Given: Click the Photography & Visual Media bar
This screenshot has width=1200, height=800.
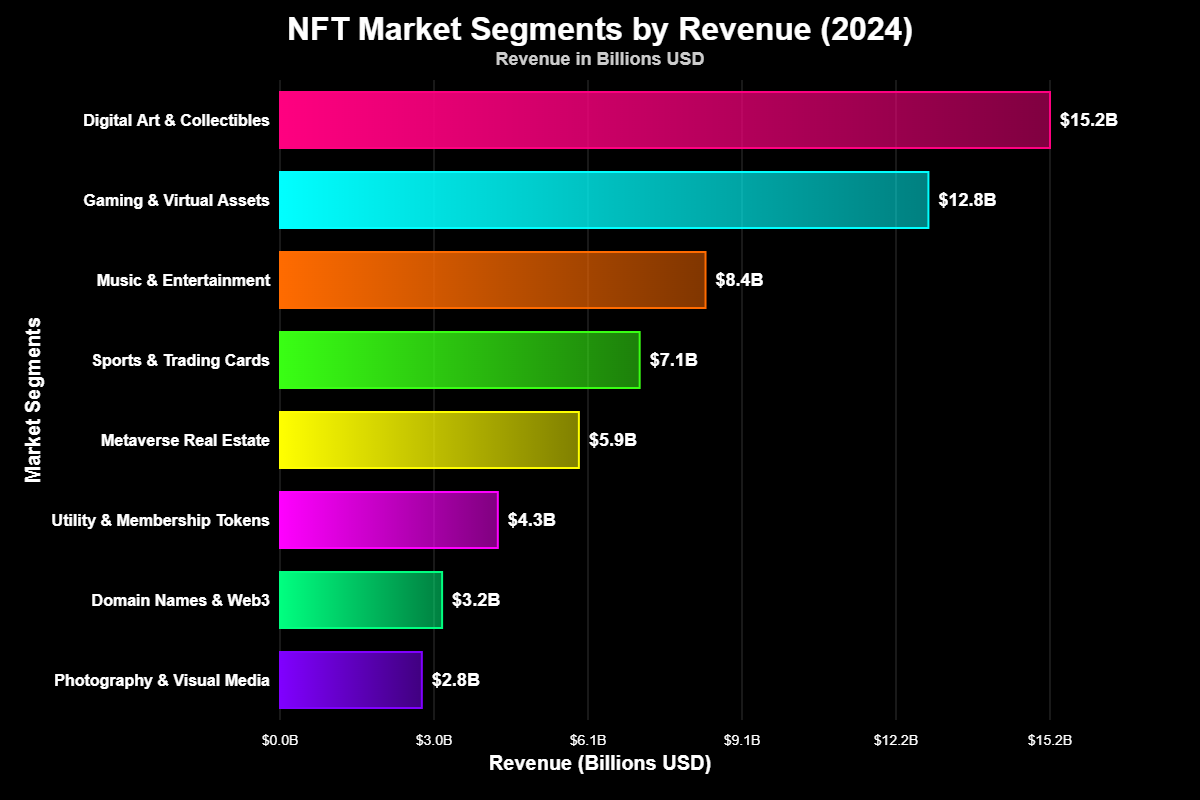Looking at the screenshot, I should click(x=350, y=680).
